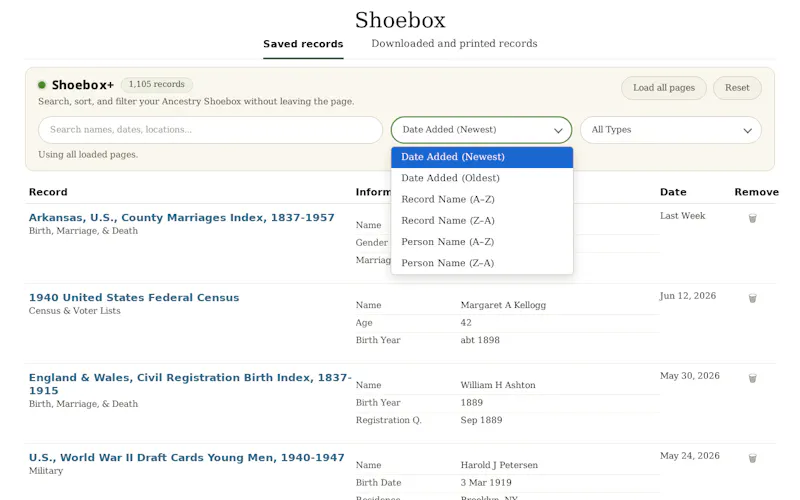Screen dimensions: 800x500
Task: Click the Last Week date entry
Action: pos(683,216)
